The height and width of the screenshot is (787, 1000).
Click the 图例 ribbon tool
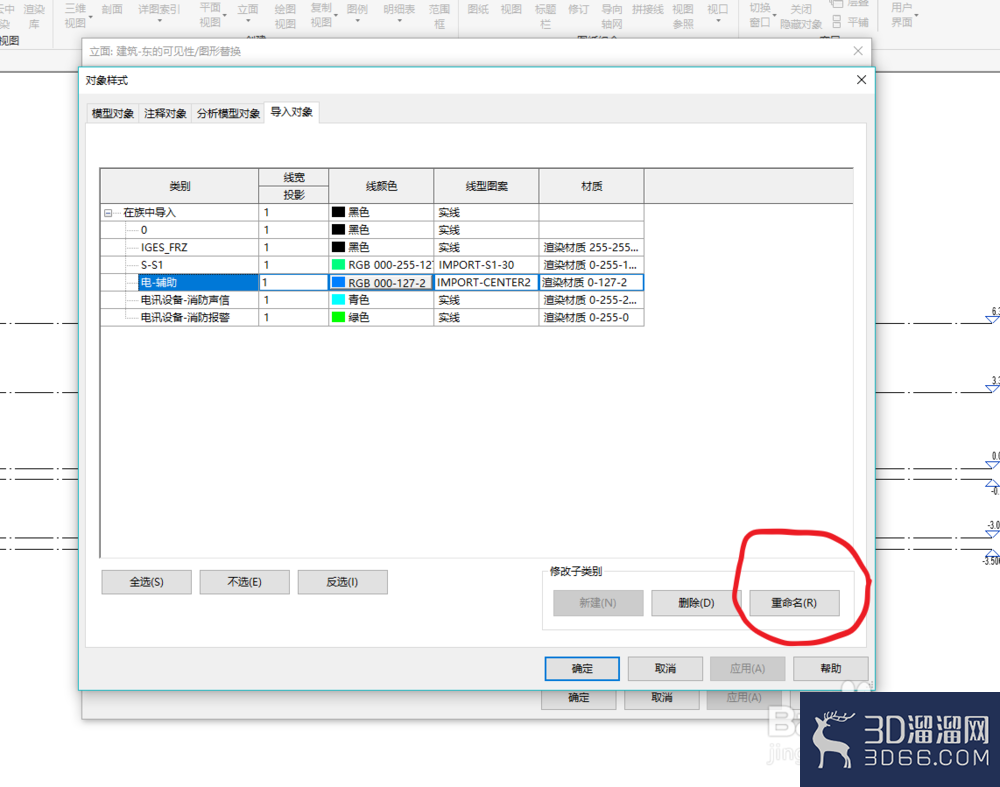pyautogui.click(x=357, y=13)
